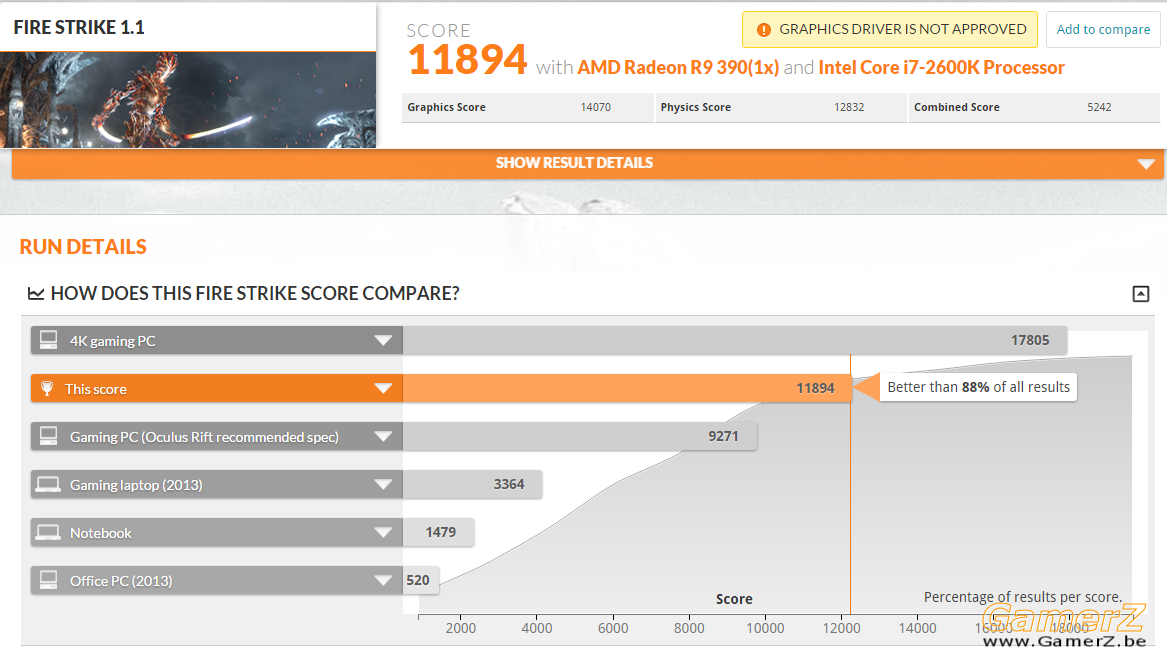This screenshot has width=1167, height=657.
Task: Click the Run Details heading
Action: tap(83, 247)
